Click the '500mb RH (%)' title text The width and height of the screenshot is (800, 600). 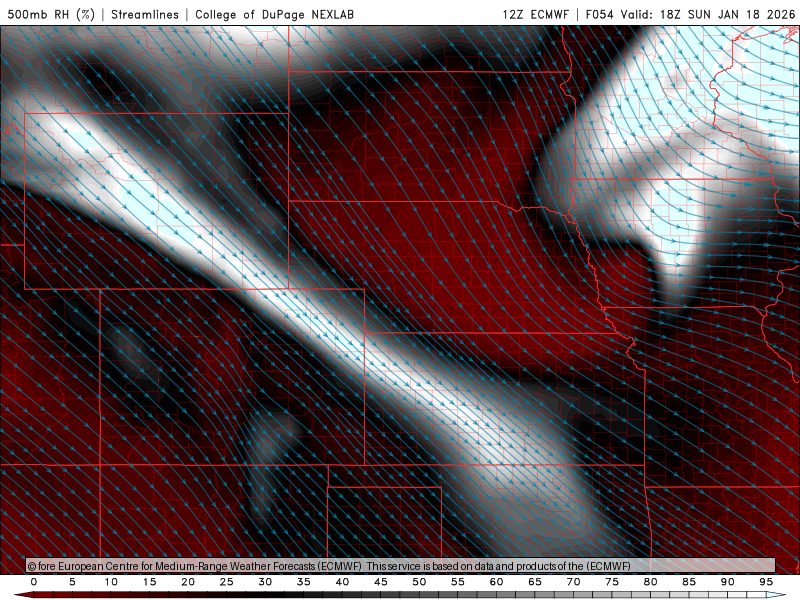(x=52, y=14)
